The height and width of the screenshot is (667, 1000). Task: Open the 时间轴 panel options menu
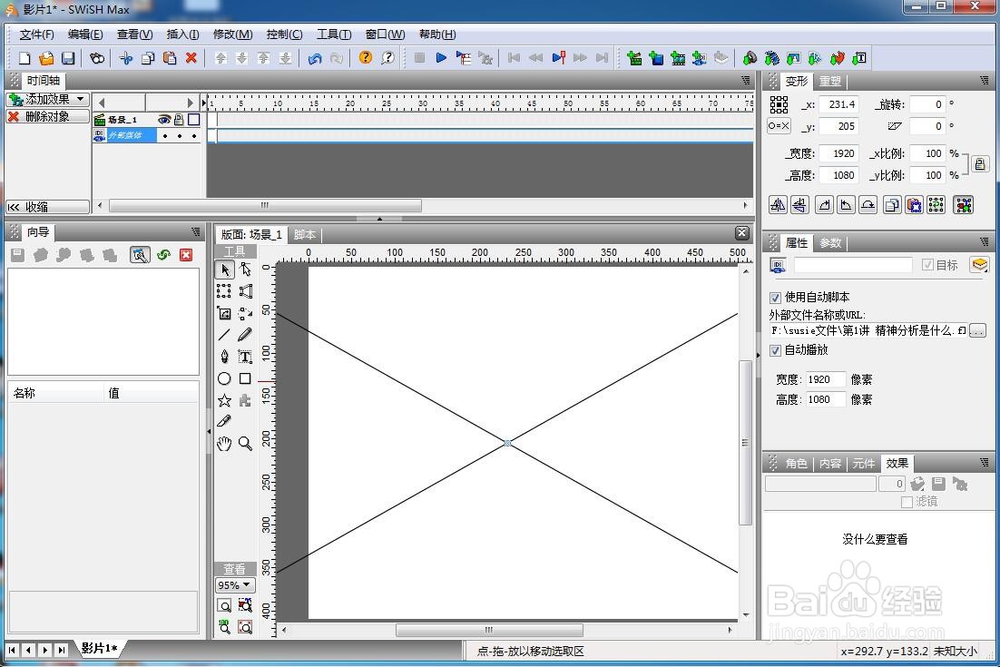(746, 80)
